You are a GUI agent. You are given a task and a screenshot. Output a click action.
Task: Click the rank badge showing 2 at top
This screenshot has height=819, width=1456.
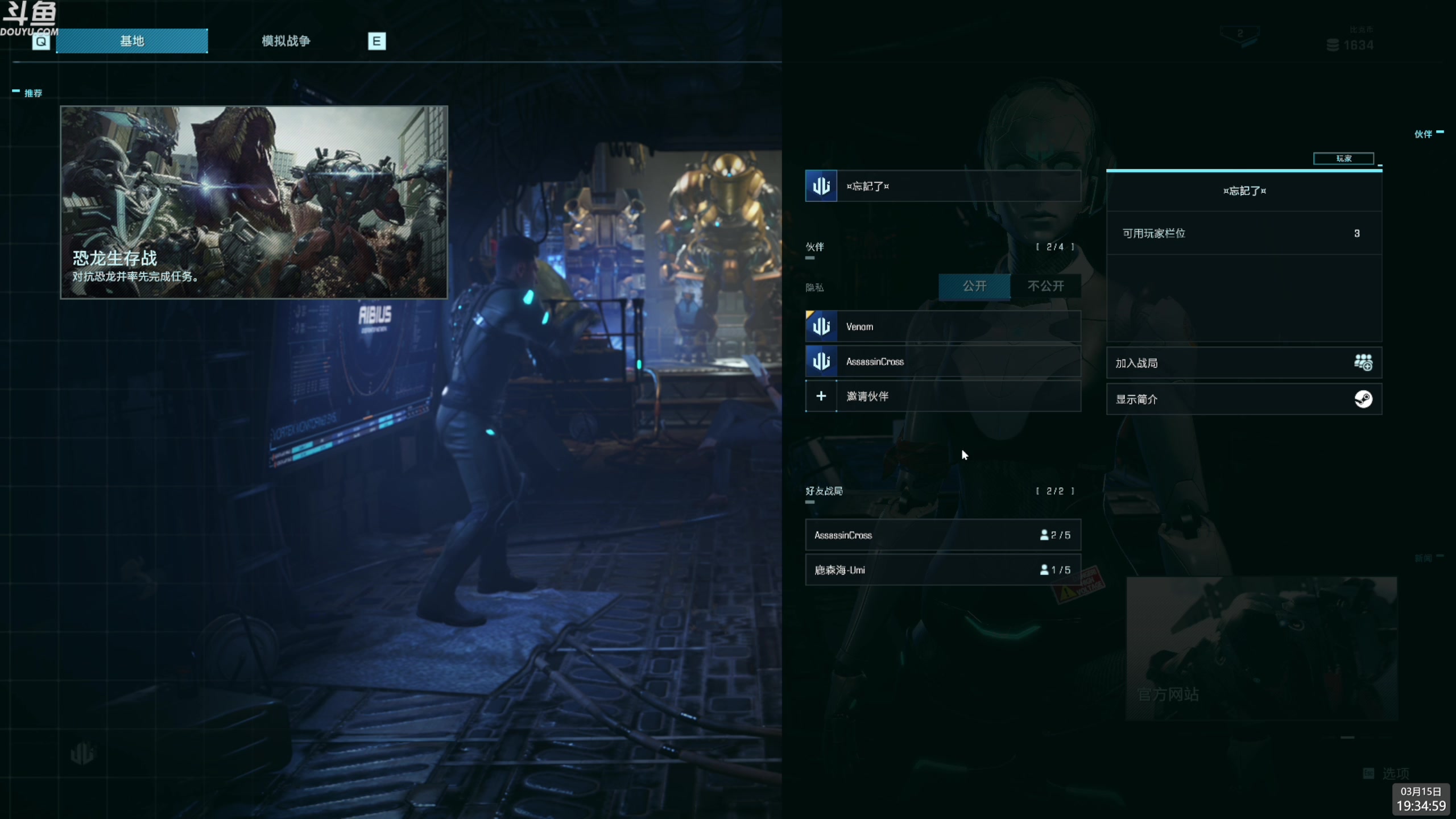1240,35
